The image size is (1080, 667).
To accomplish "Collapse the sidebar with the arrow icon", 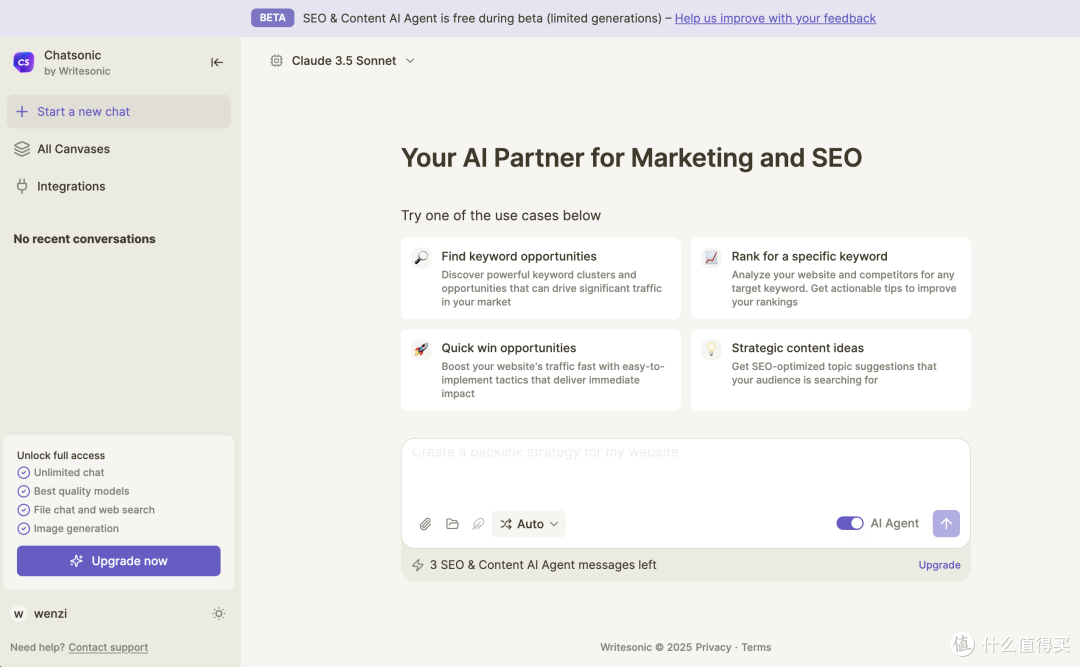I will 217,62.
